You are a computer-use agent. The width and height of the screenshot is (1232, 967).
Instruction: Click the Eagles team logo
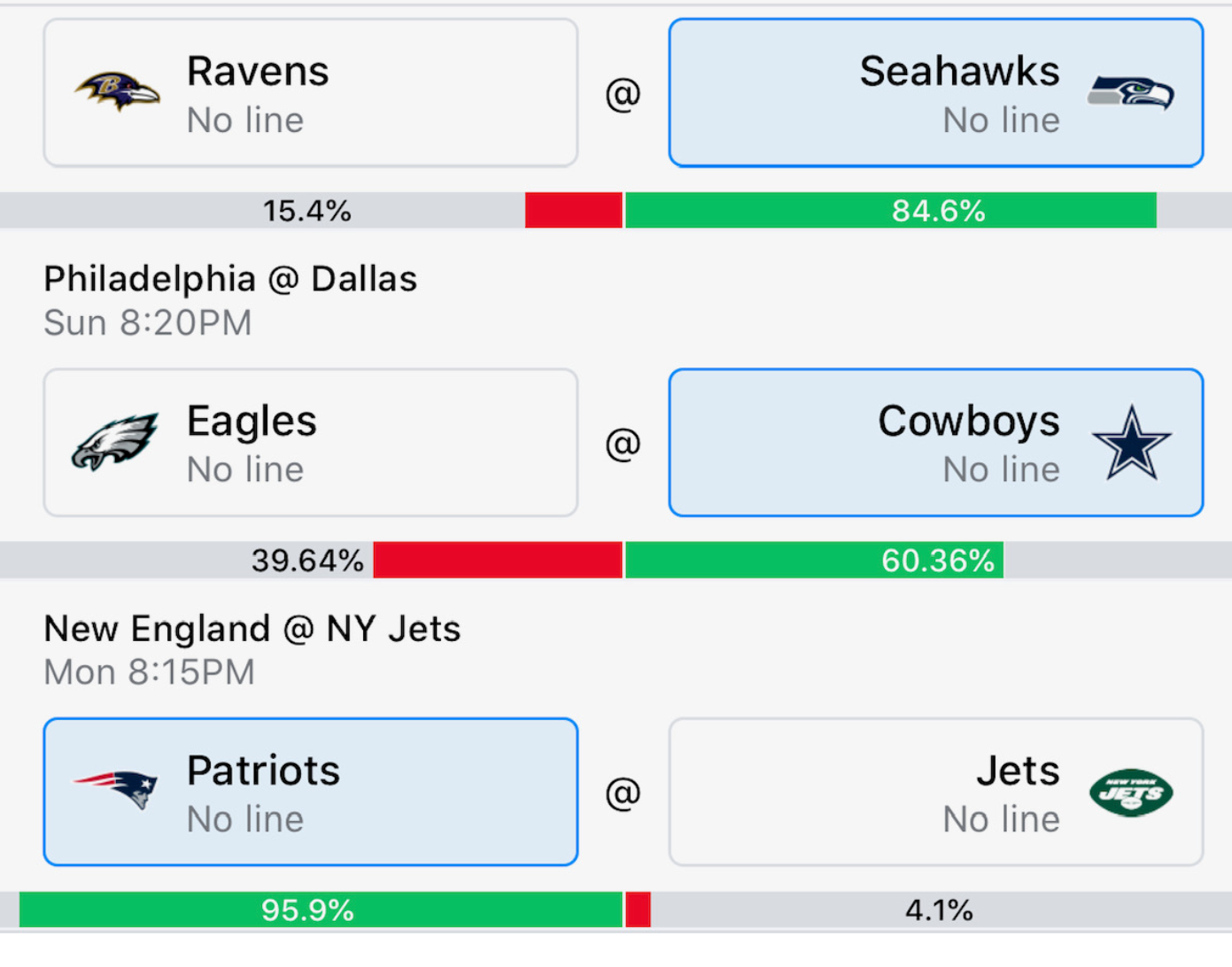[115, 441]
